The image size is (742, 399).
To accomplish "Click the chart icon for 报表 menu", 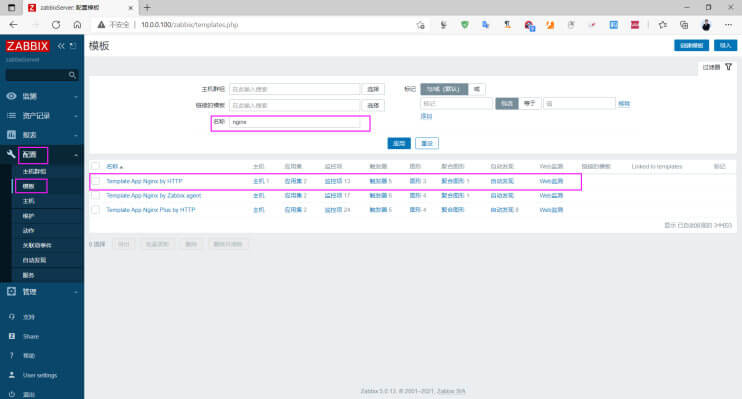I will tap(11, 135).
